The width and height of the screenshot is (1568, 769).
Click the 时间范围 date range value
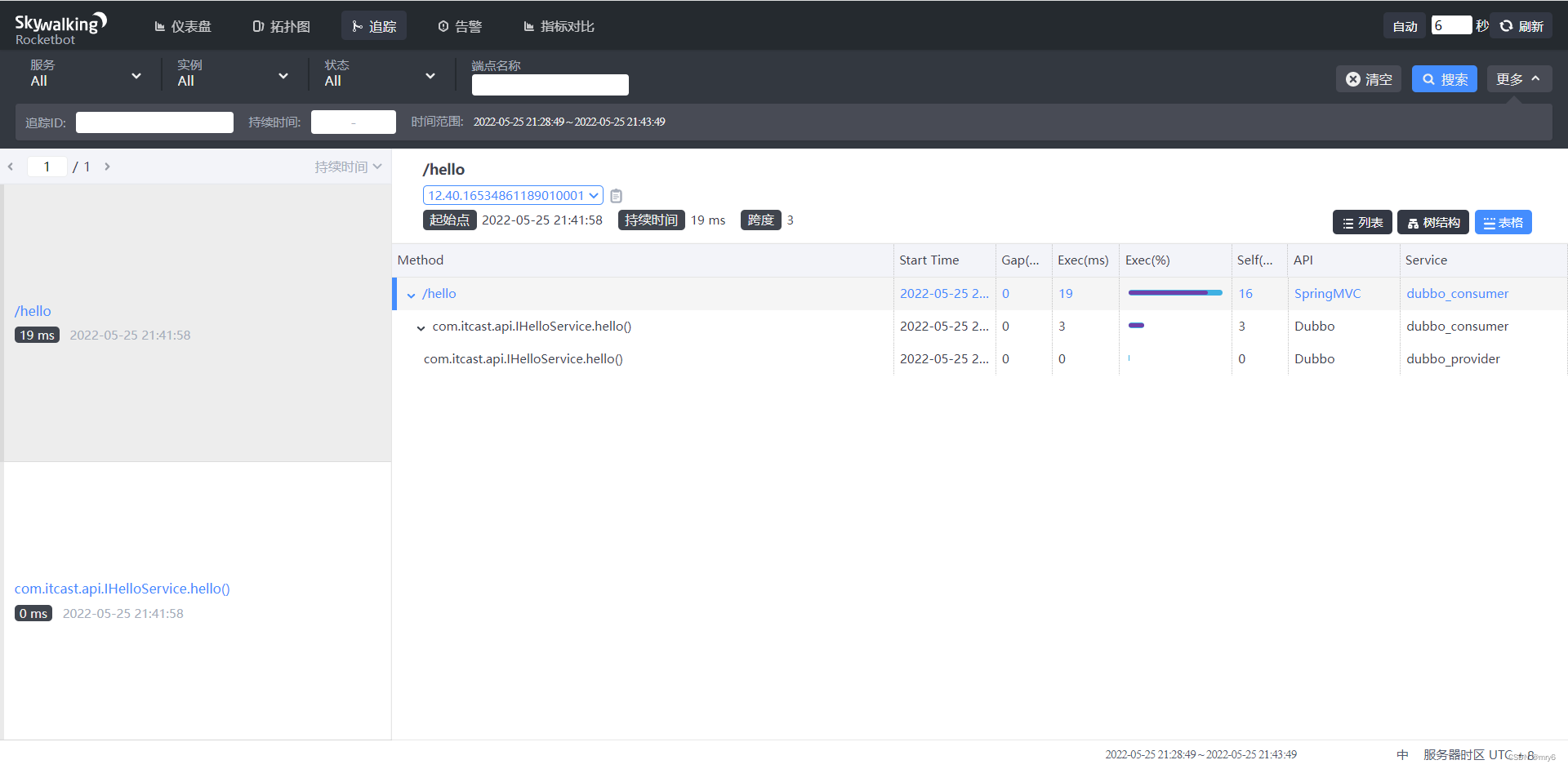pos(569,122)
